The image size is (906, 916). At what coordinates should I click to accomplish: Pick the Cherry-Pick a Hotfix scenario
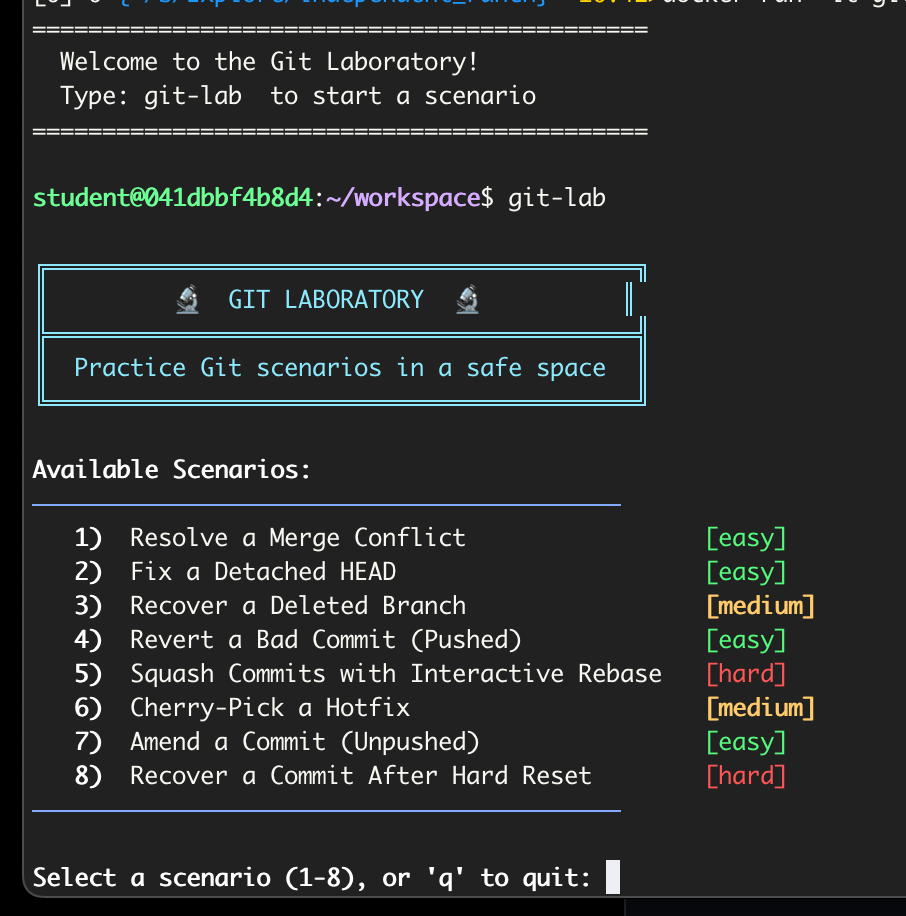[x=270, y=708]
